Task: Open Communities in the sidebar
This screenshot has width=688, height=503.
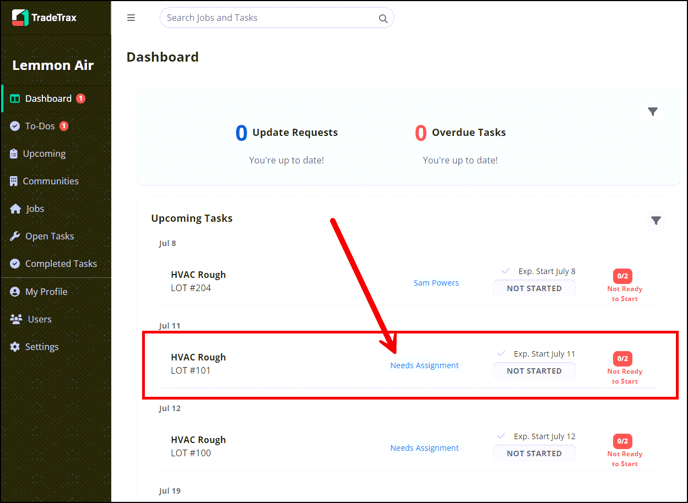Action: [50, 181]
